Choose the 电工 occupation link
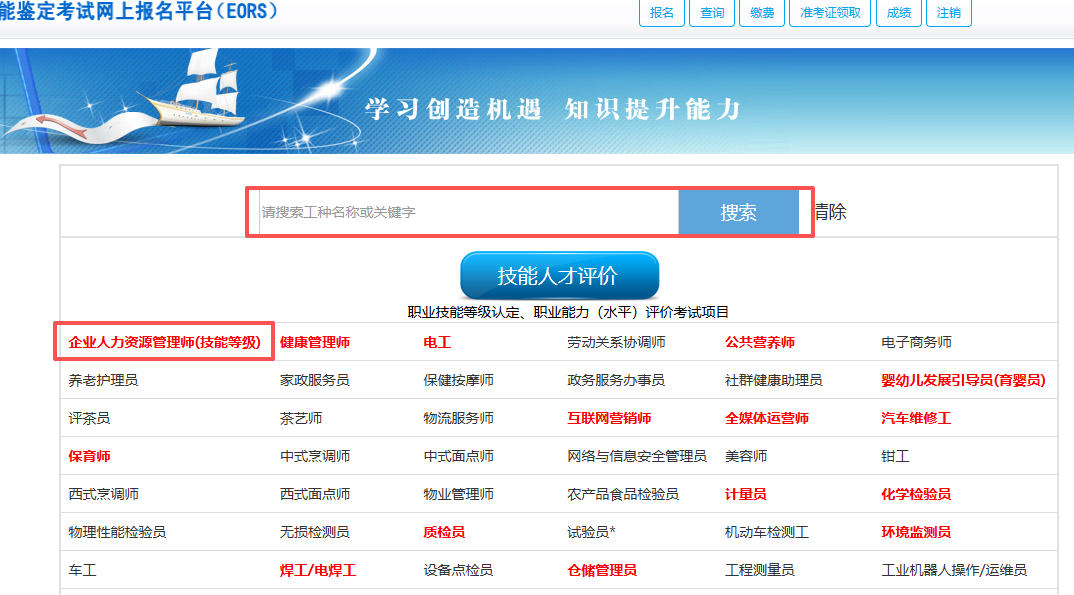1074x595 pixels. click(x=437, y=342)
